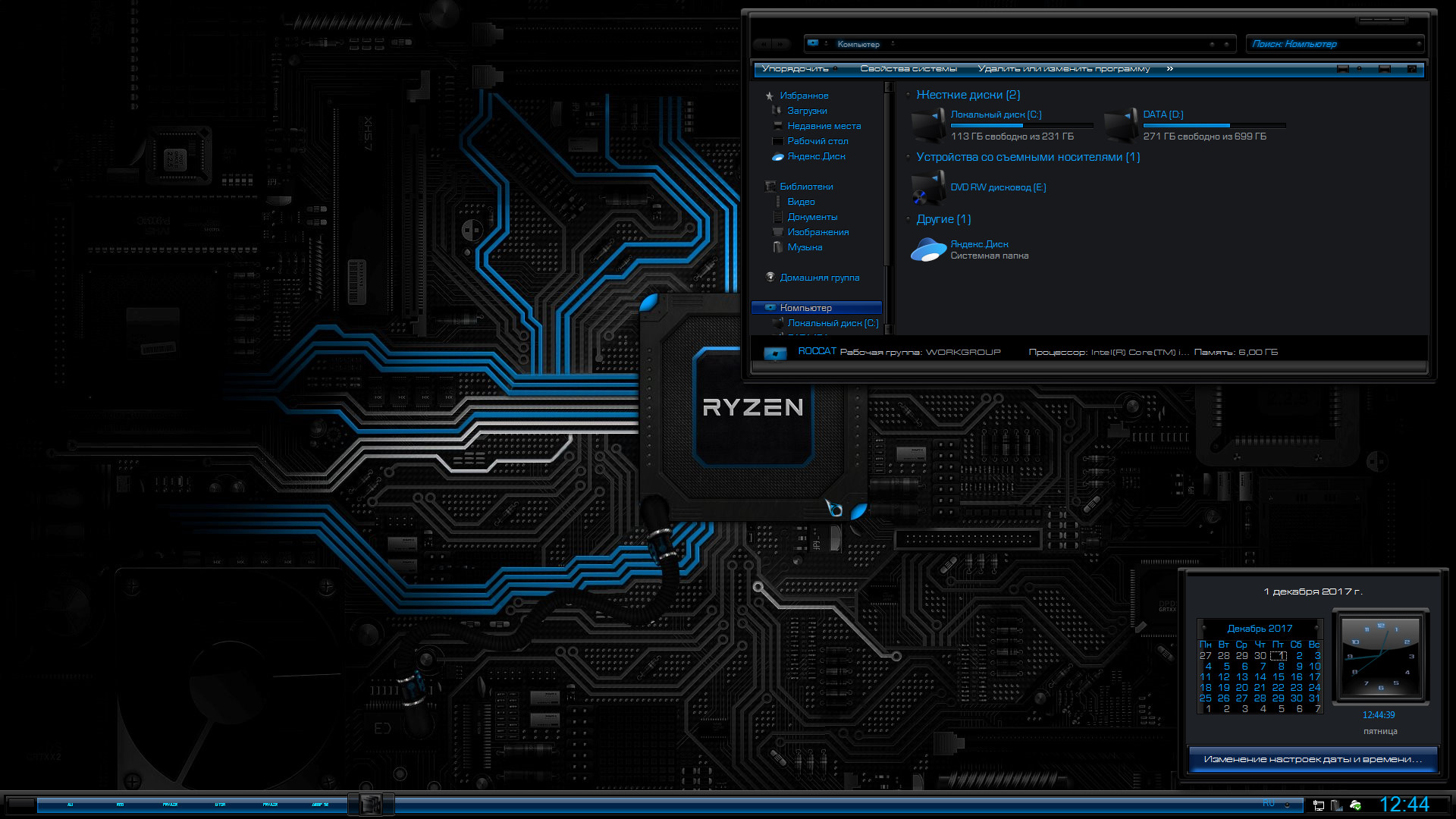
Task: Click the explorer back navigation button
Action: 763,44
